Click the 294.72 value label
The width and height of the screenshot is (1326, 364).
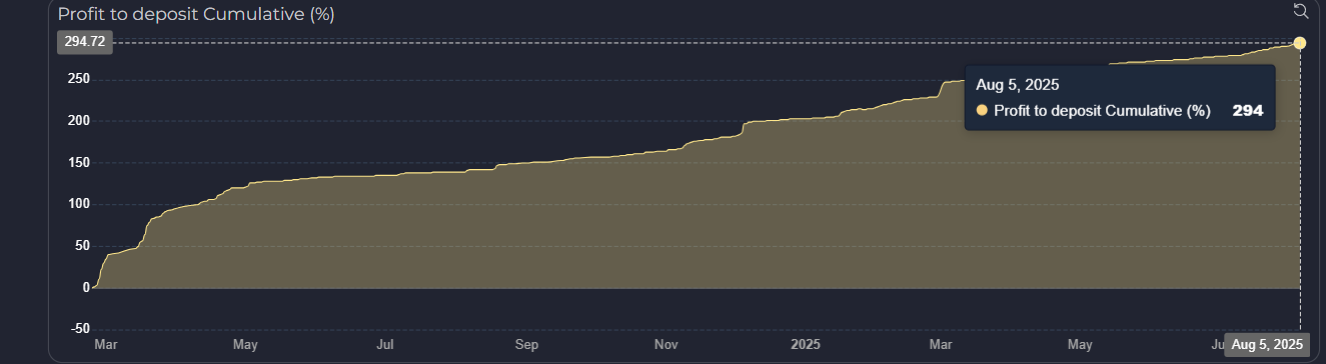[x=85, y=42]
